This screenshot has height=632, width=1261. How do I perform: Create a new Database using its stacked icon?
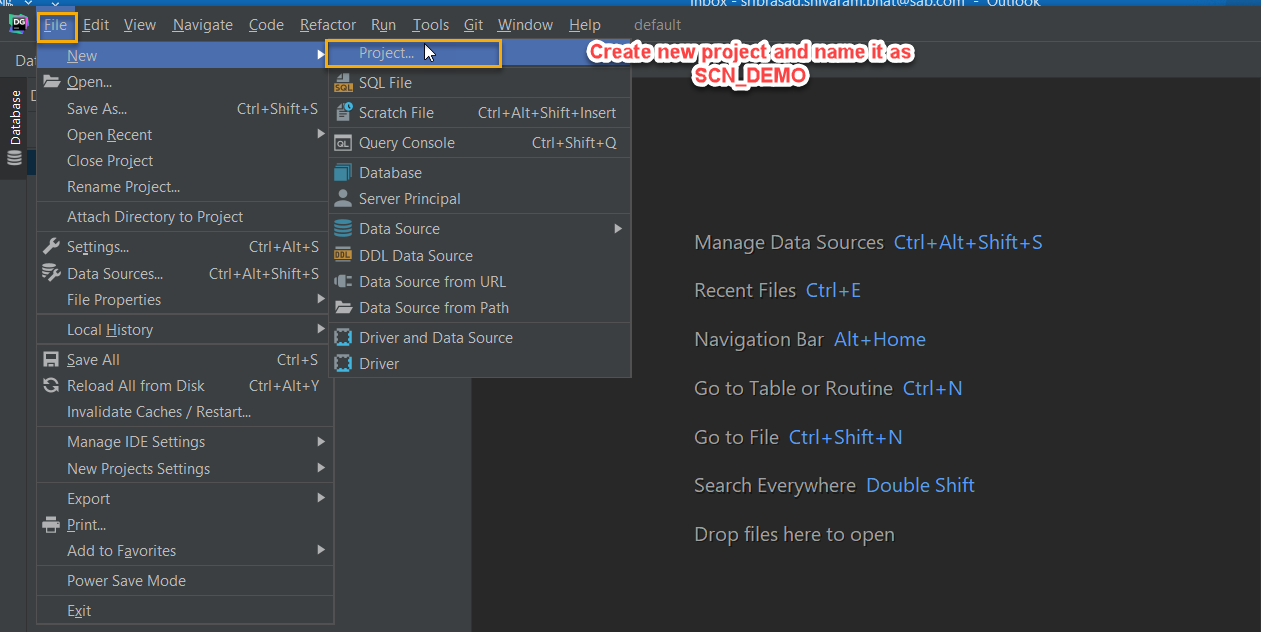pyautogui.click(x=344, y=172)
